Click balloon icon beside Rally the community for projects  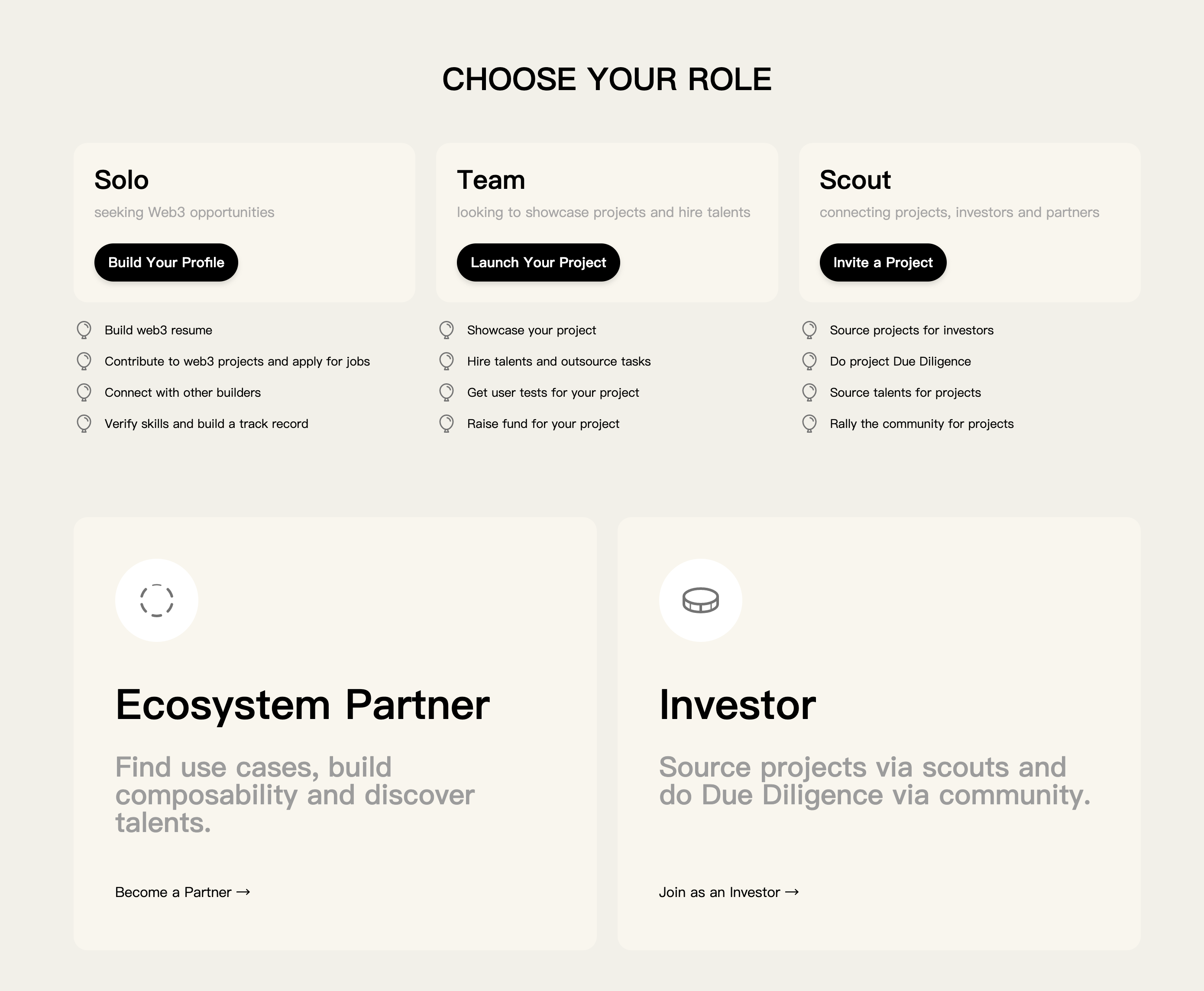809,424
